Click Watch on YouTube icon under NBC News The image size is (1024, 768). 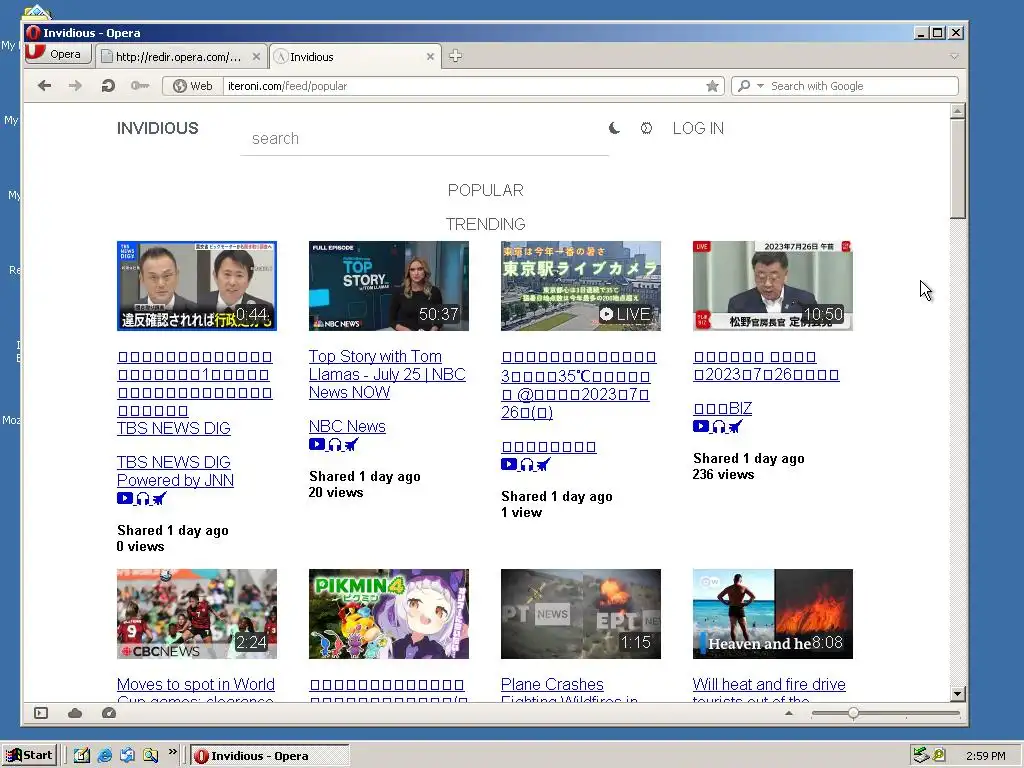coord(317,445)
